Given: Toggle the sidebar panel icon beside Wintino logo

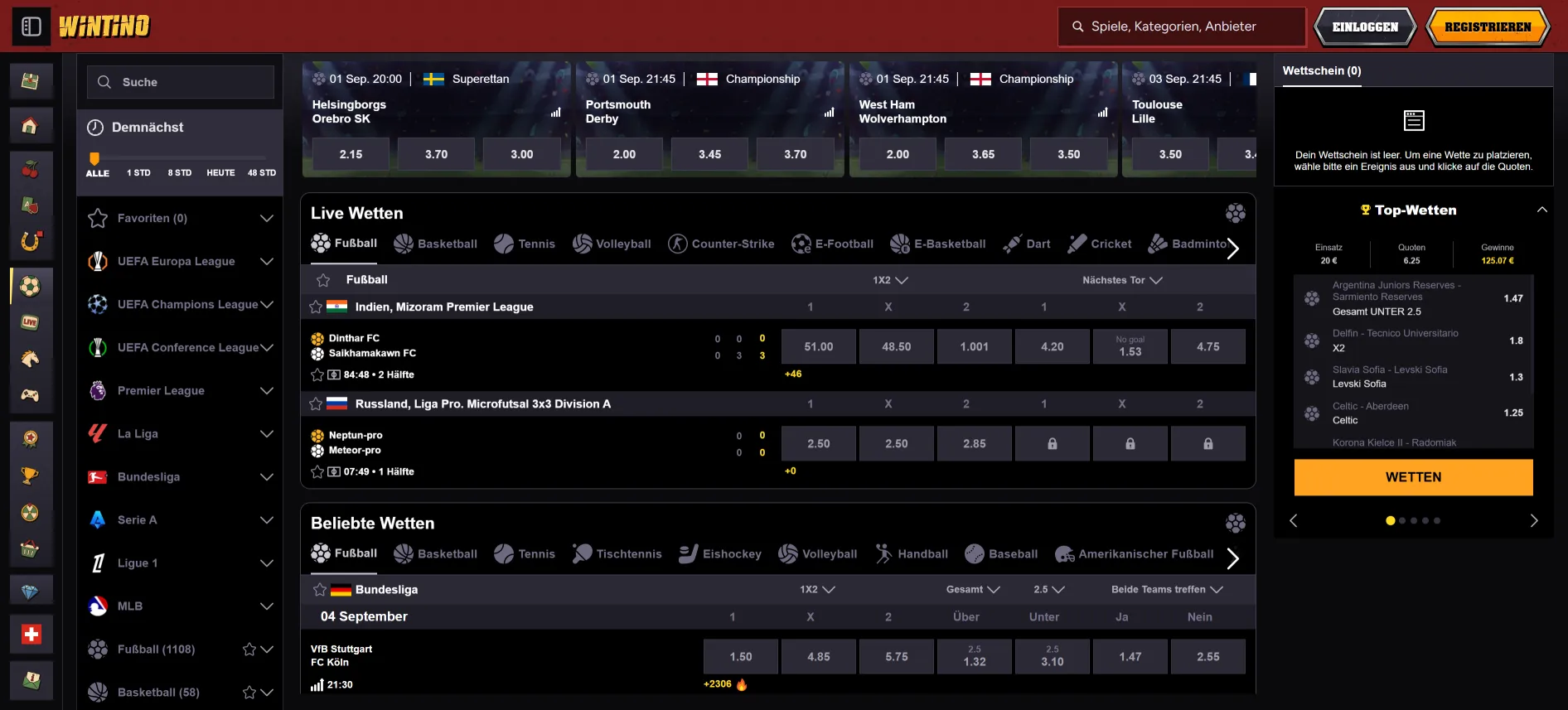Looking at the screenshot, I should point(31,27).
